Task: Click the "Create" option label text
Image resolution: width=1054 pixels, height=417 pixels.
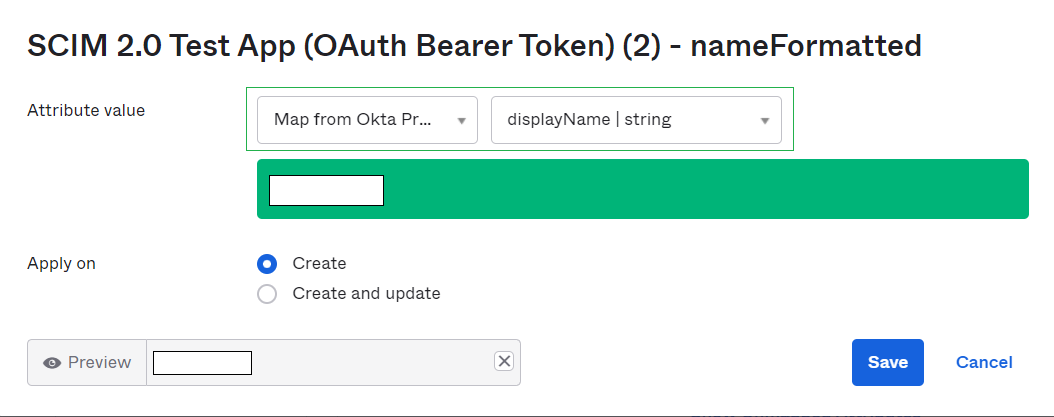Action: [x=319, y=264]
